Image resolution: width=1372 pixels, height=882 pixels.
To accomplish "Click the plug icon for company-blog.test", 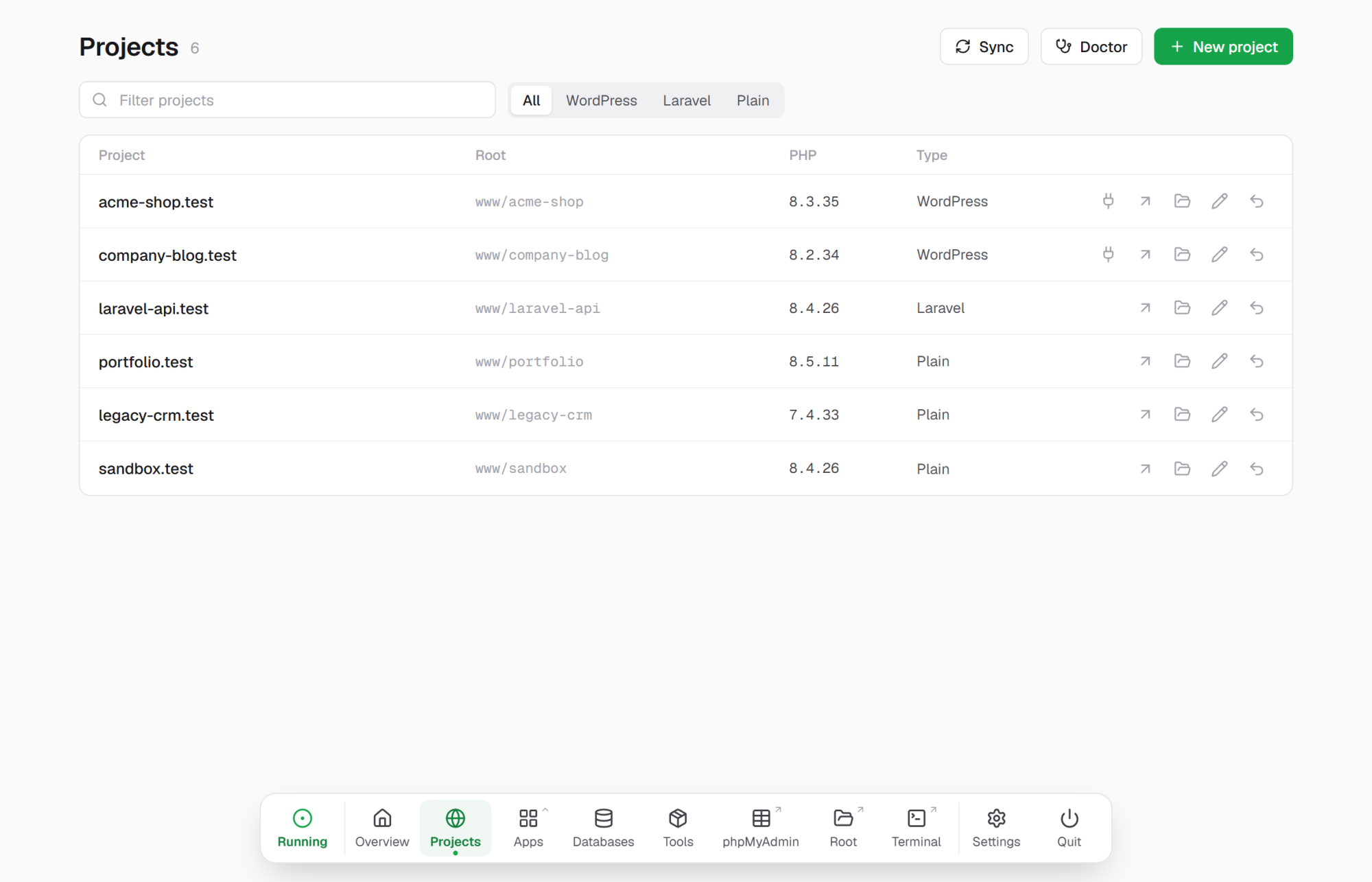I will (x=1108, y=255).
